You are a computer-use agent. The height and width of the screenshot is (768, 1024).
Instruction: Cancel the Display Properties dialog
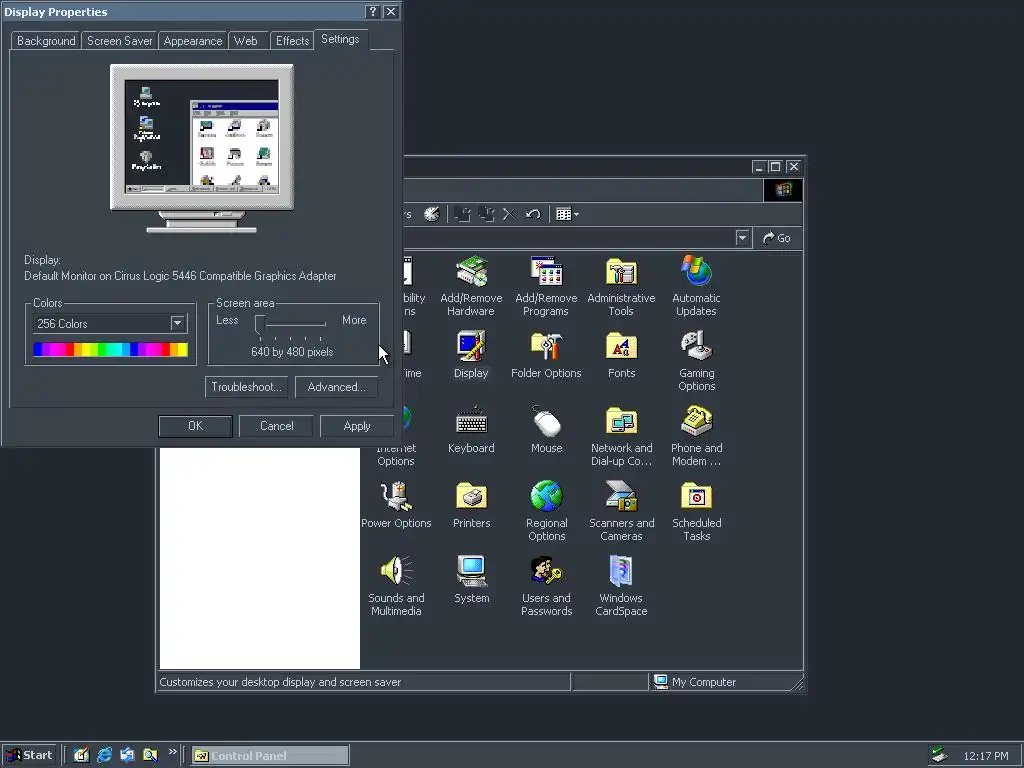click(276, 426)
